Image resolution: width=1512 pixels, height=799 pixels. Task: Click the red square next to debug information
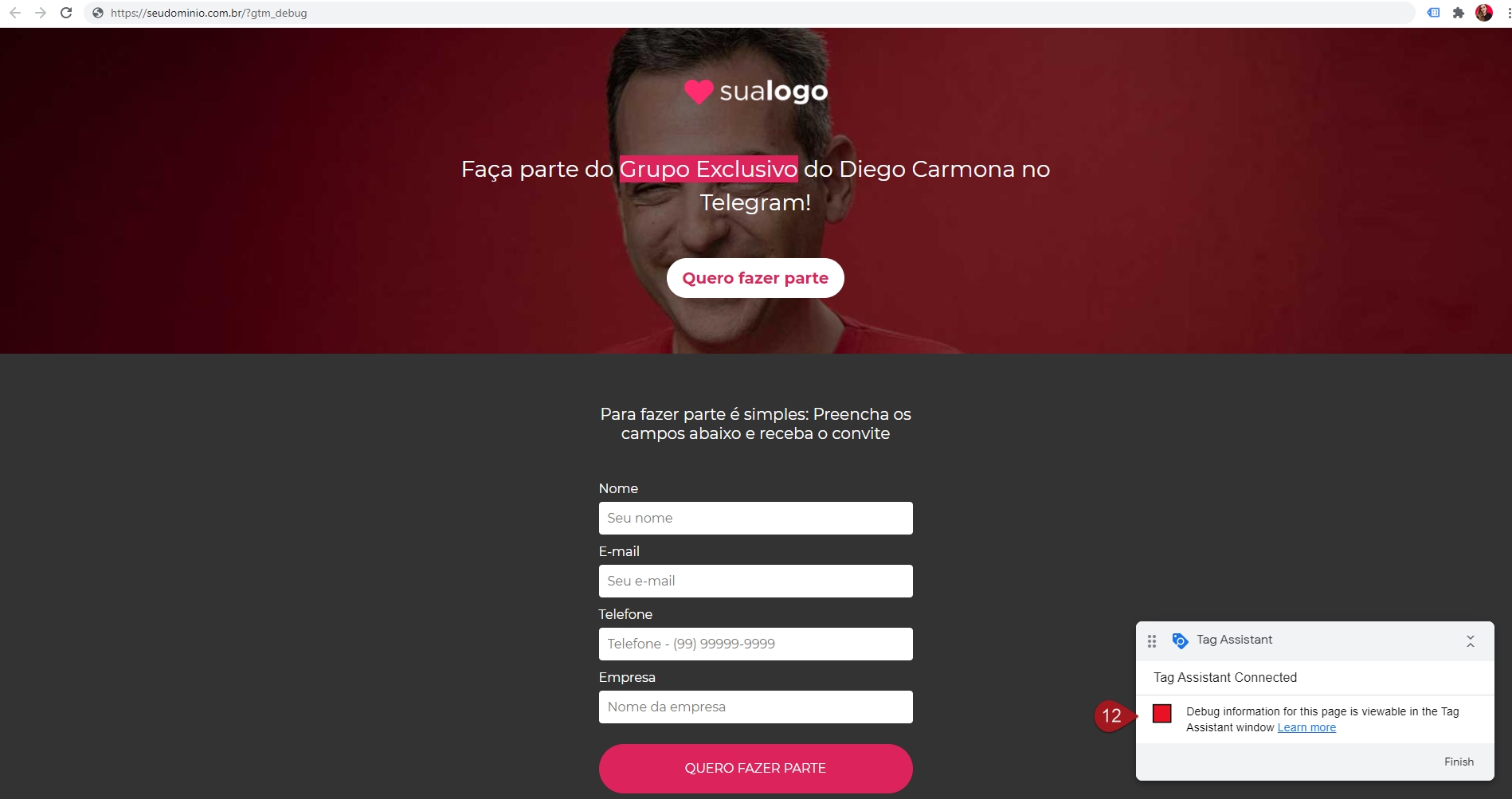click(x=1162, y=714)
